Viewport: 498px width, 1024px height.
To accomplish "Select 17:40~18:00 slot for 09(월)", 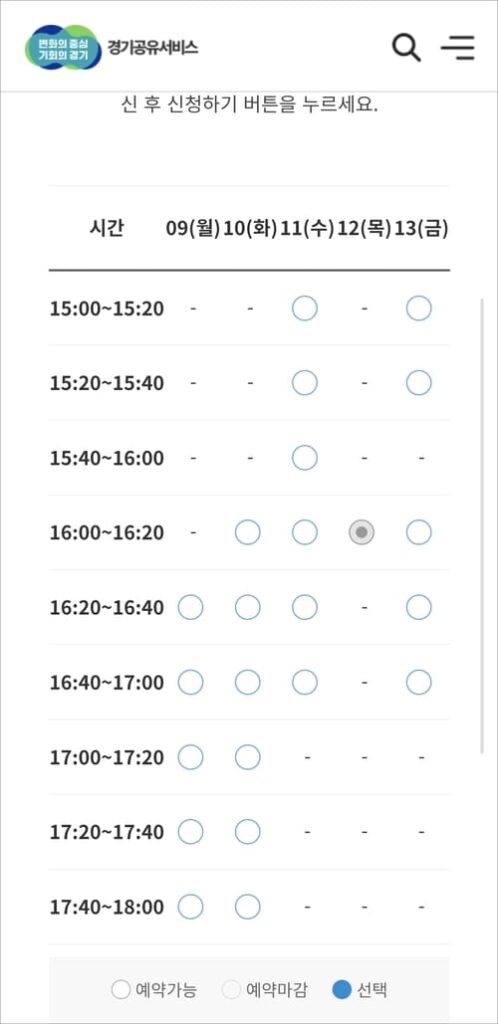I will 191,906.
